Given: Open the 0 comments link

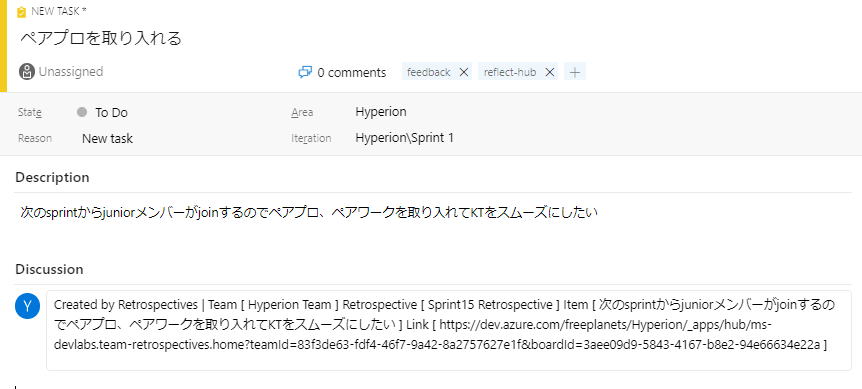Looking at the screenshot, I should [x=352, y=73].
